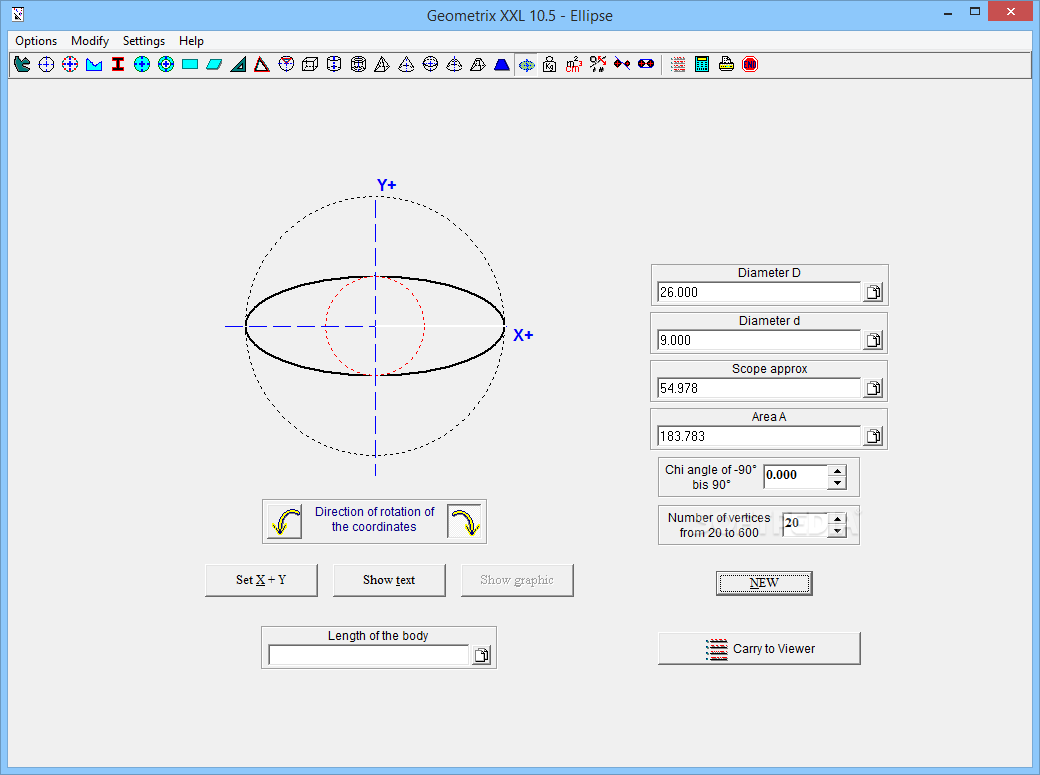Open the filled cyan circle tool
The height and width of the screenshot is (775, 1040).
(142, 64)
